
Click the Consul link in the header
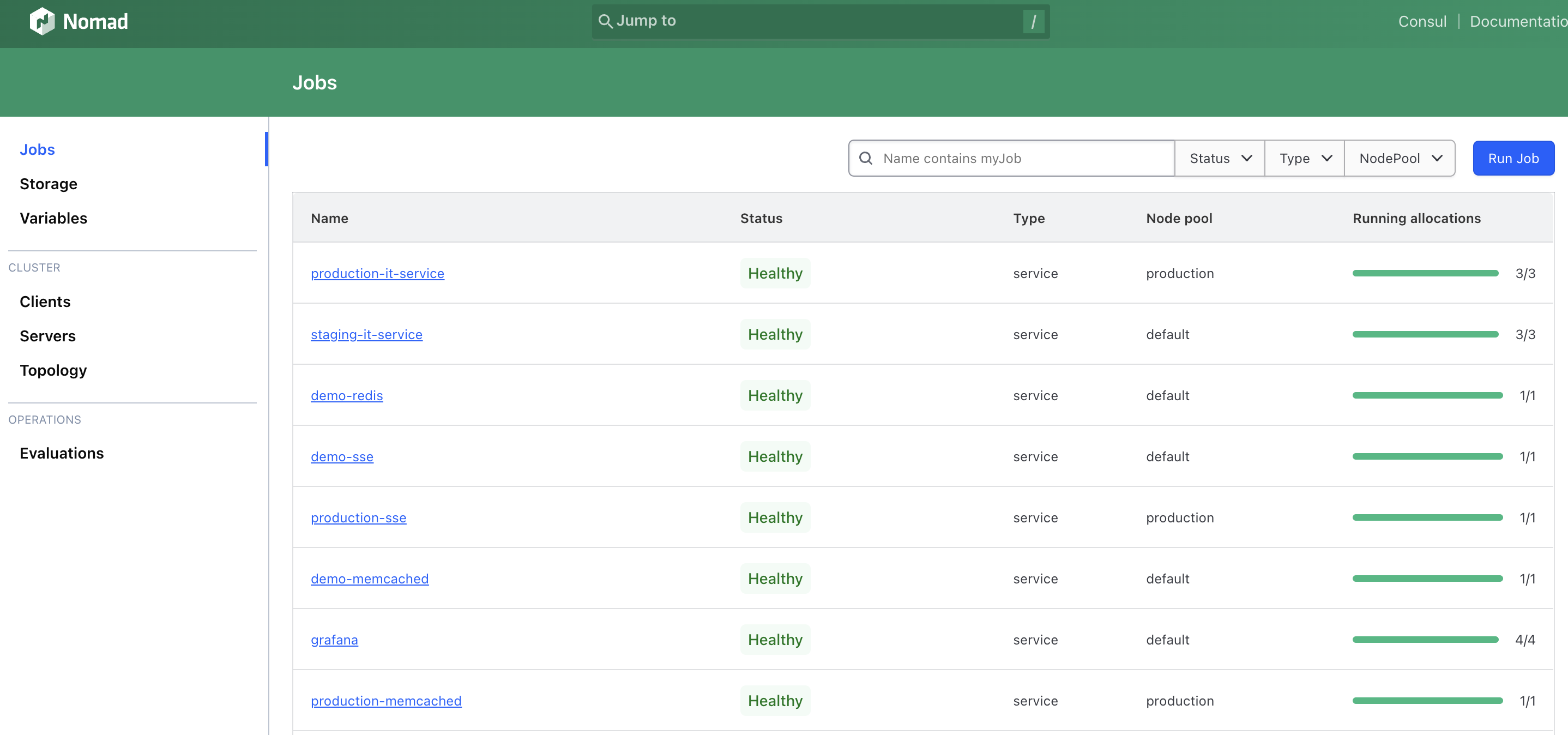pyautogui.click(x=1421, y=21)
